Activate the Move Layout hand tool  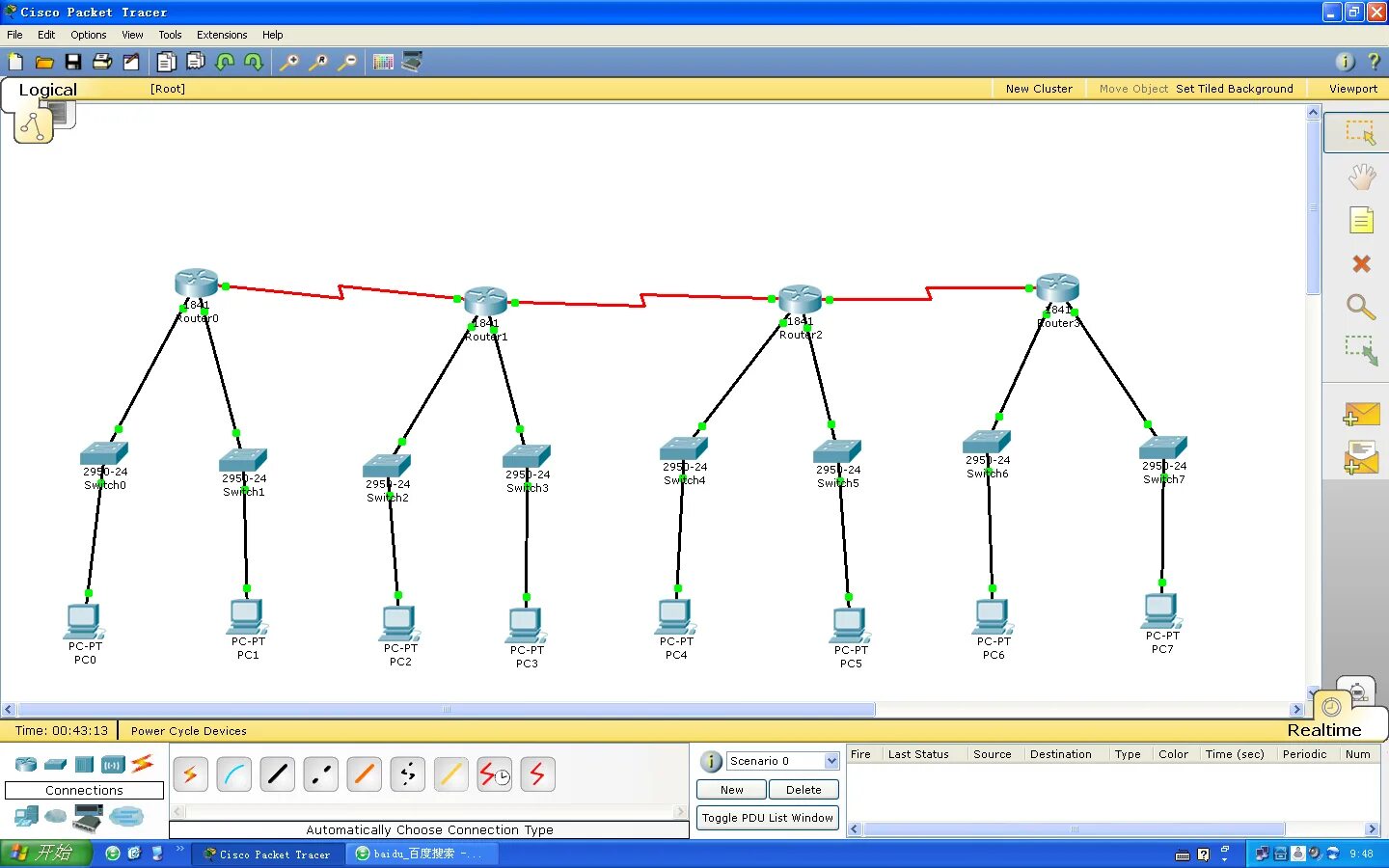click(1361, 176)
